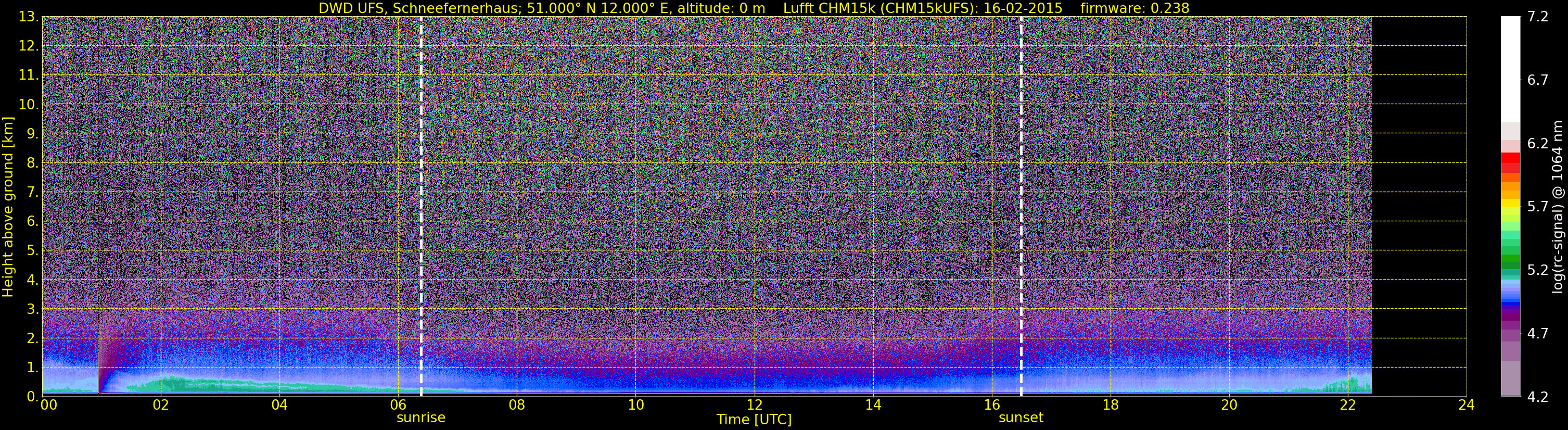Click the time axis tick '10'
This screenshot has width=1568, height=430.
tap(635, 405)
